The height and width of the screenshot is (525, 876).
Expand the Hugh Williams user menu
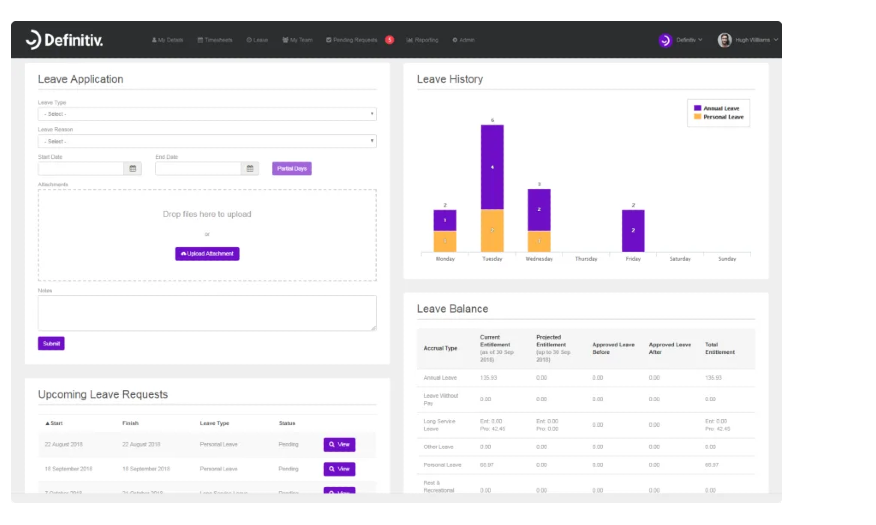(x=756, y=40)
